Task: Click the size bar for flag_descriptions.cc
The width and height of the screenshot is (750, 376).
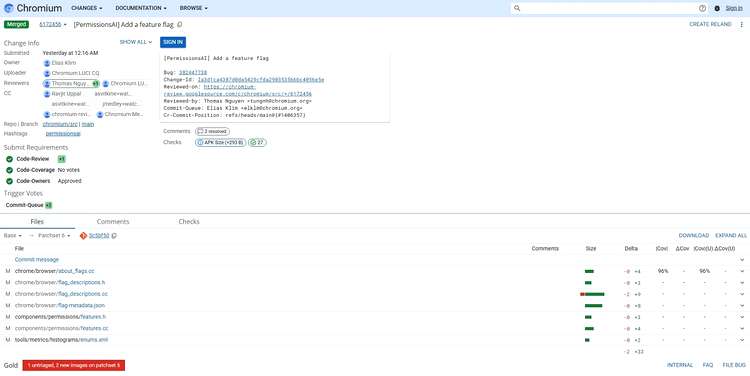Action: [592, 294]
